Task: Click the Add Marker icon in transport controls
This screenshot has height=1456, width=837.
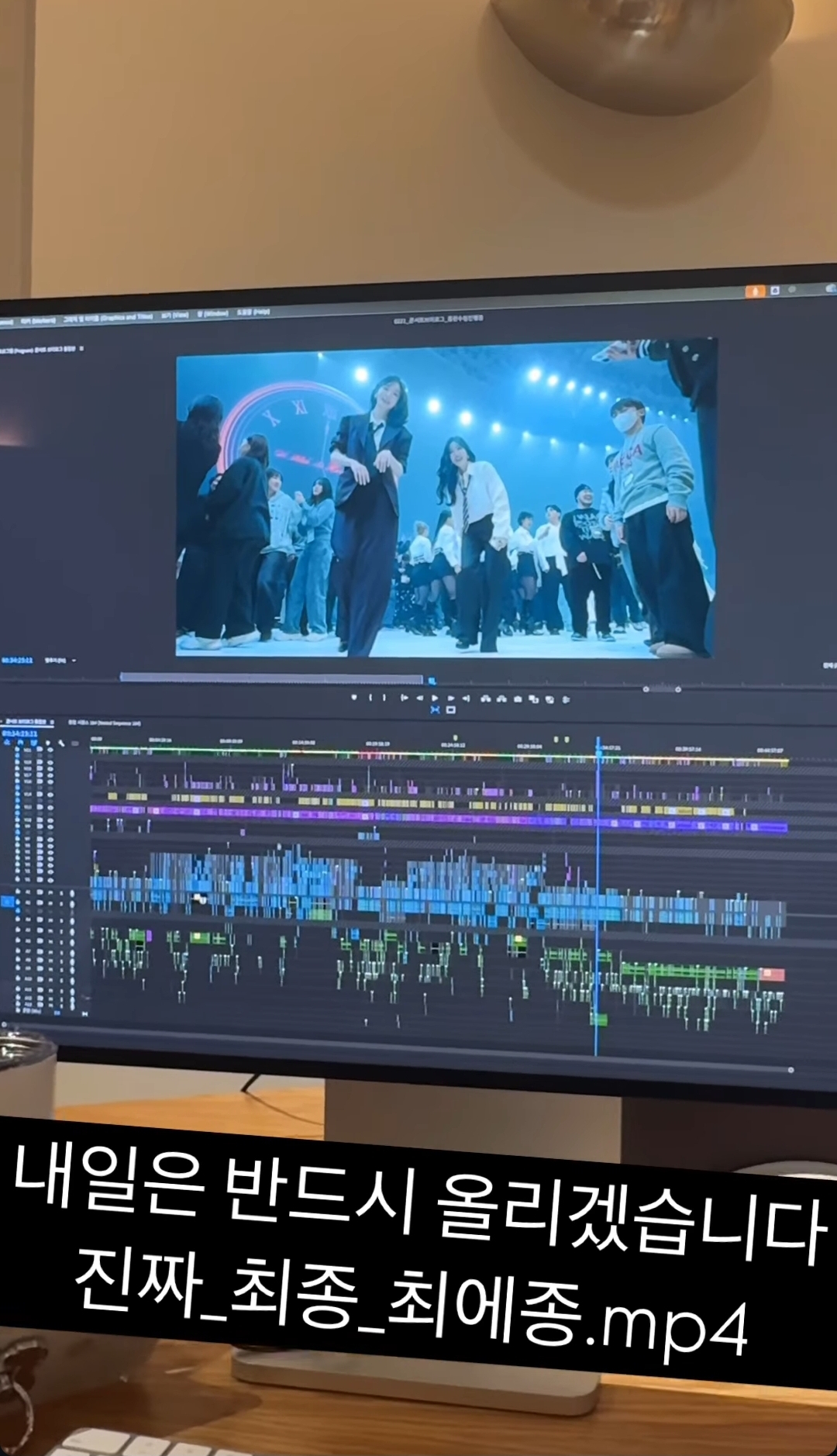Action: tap(354, 698)
